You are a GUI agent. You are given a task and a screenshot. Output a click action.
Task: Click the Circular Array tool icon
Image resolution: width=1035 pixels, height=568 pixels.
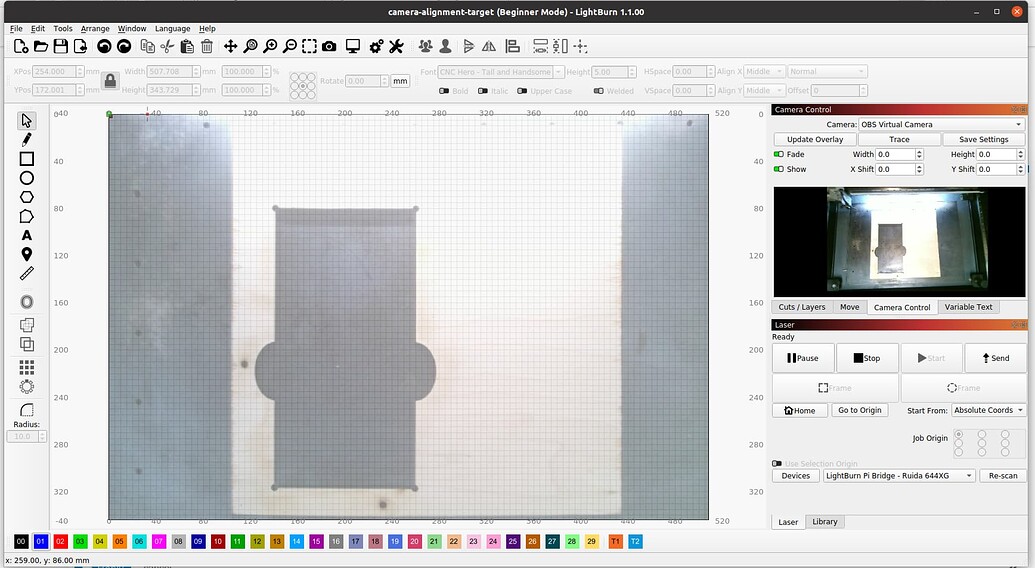pos(26,387)
